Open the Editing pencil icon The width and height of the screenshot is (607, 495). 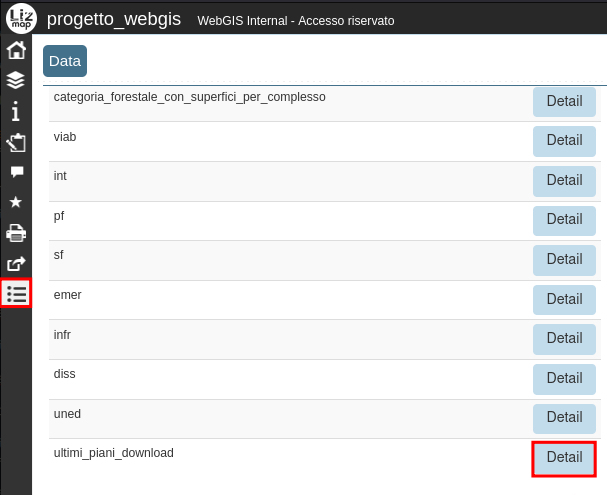click(x=16, y=142)
